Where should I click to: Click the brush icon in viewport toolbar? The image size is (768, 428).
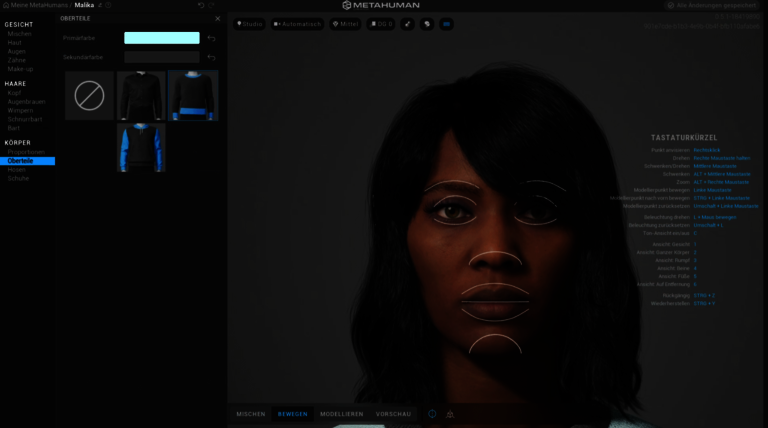tap(408, 24)
